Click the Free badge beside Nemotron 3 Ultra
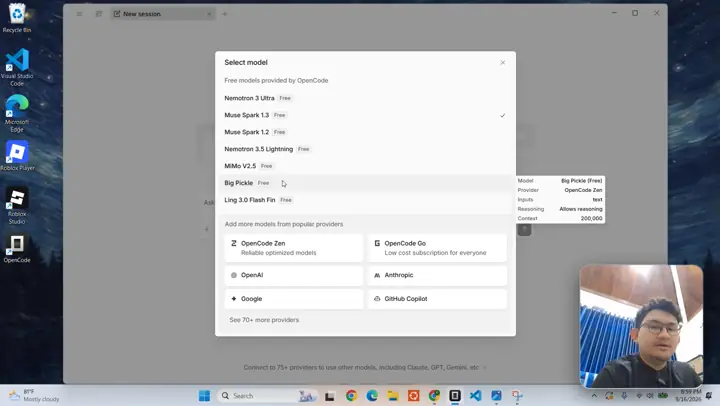Screen dimensions: 720x406 (285, 98)
